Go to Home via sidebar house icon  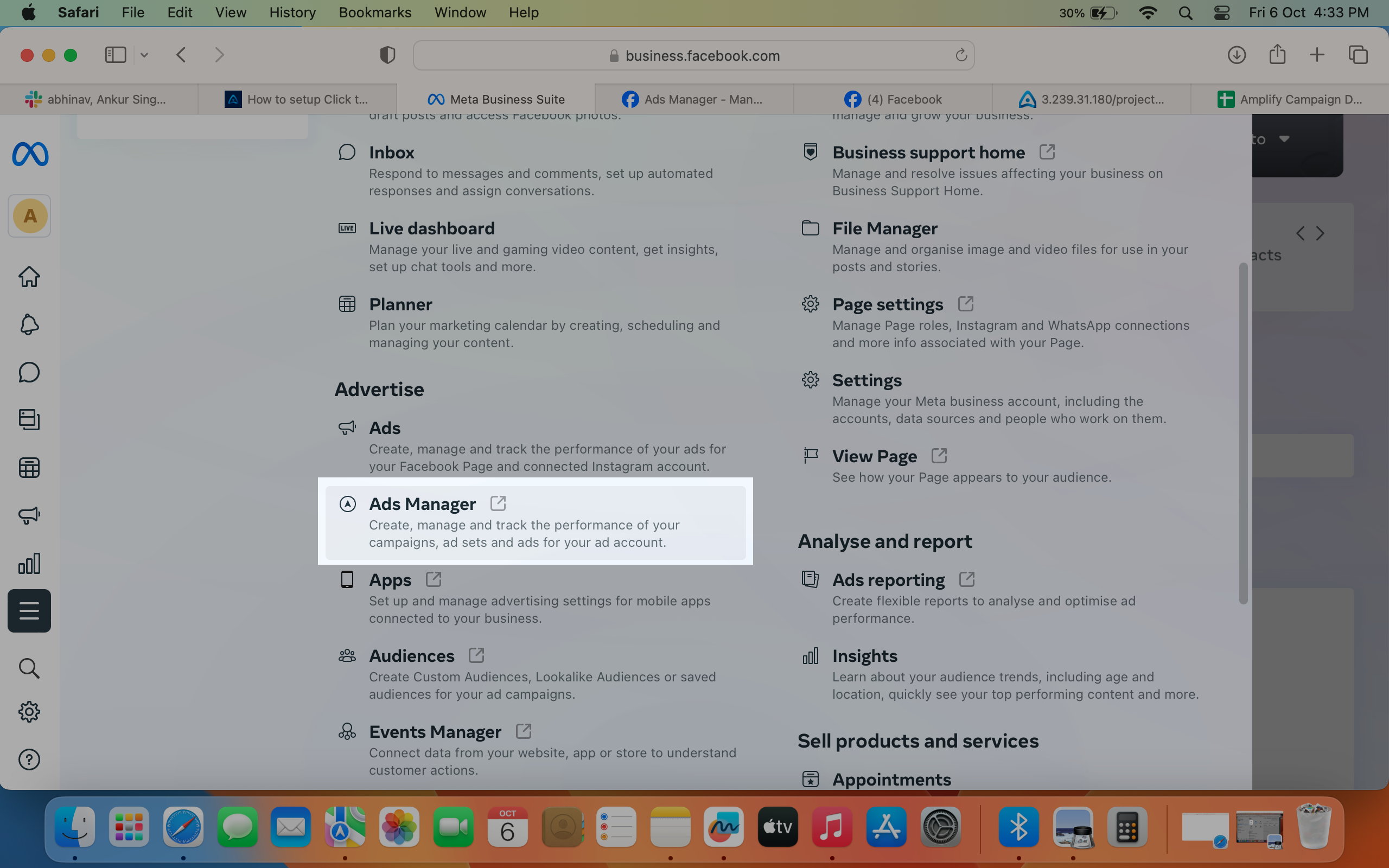(x=29, y=277)
